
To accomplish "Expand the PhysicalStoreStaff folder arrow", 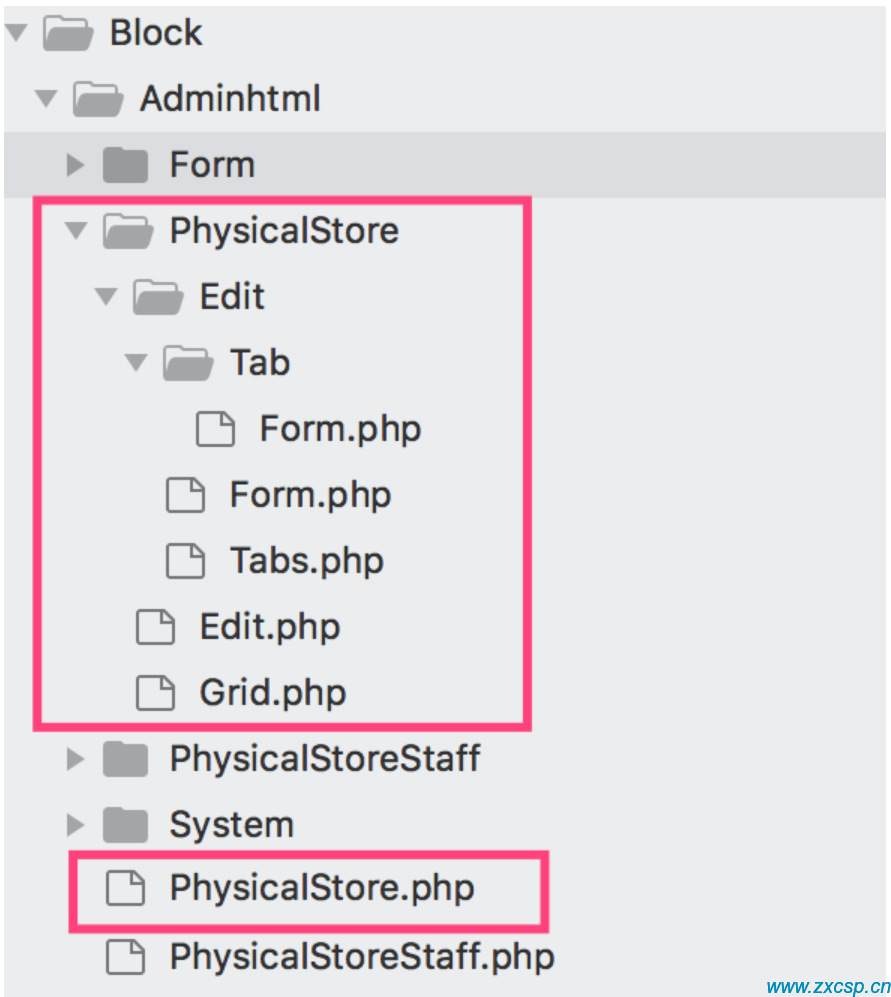I will (x=76, y=759).
